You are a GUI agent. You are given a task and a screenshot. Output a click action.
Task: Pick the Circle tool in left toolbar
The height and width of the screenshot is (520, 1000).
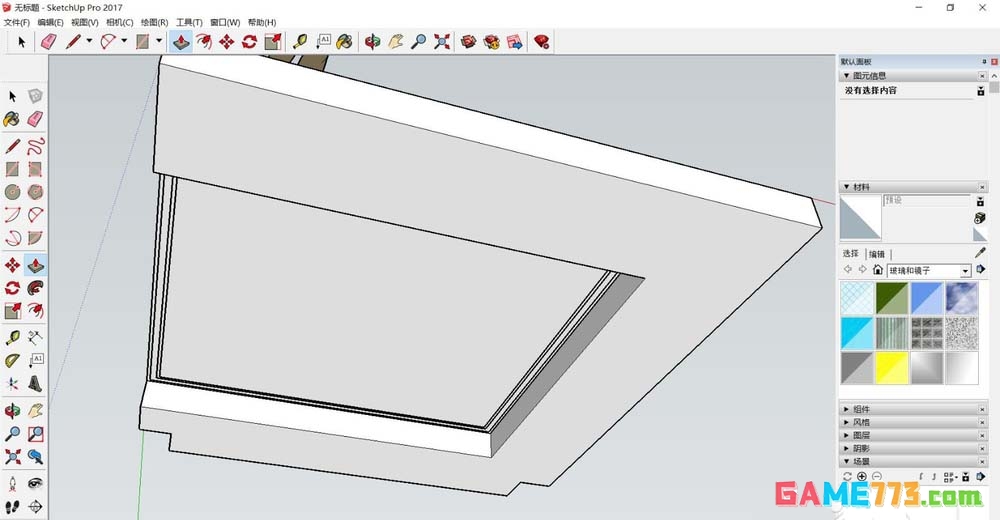[x=12, y=191]
